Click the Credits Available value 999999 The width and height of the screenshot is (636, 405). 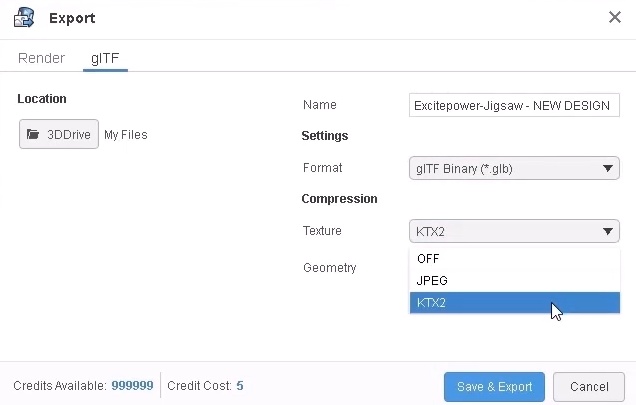132,386
